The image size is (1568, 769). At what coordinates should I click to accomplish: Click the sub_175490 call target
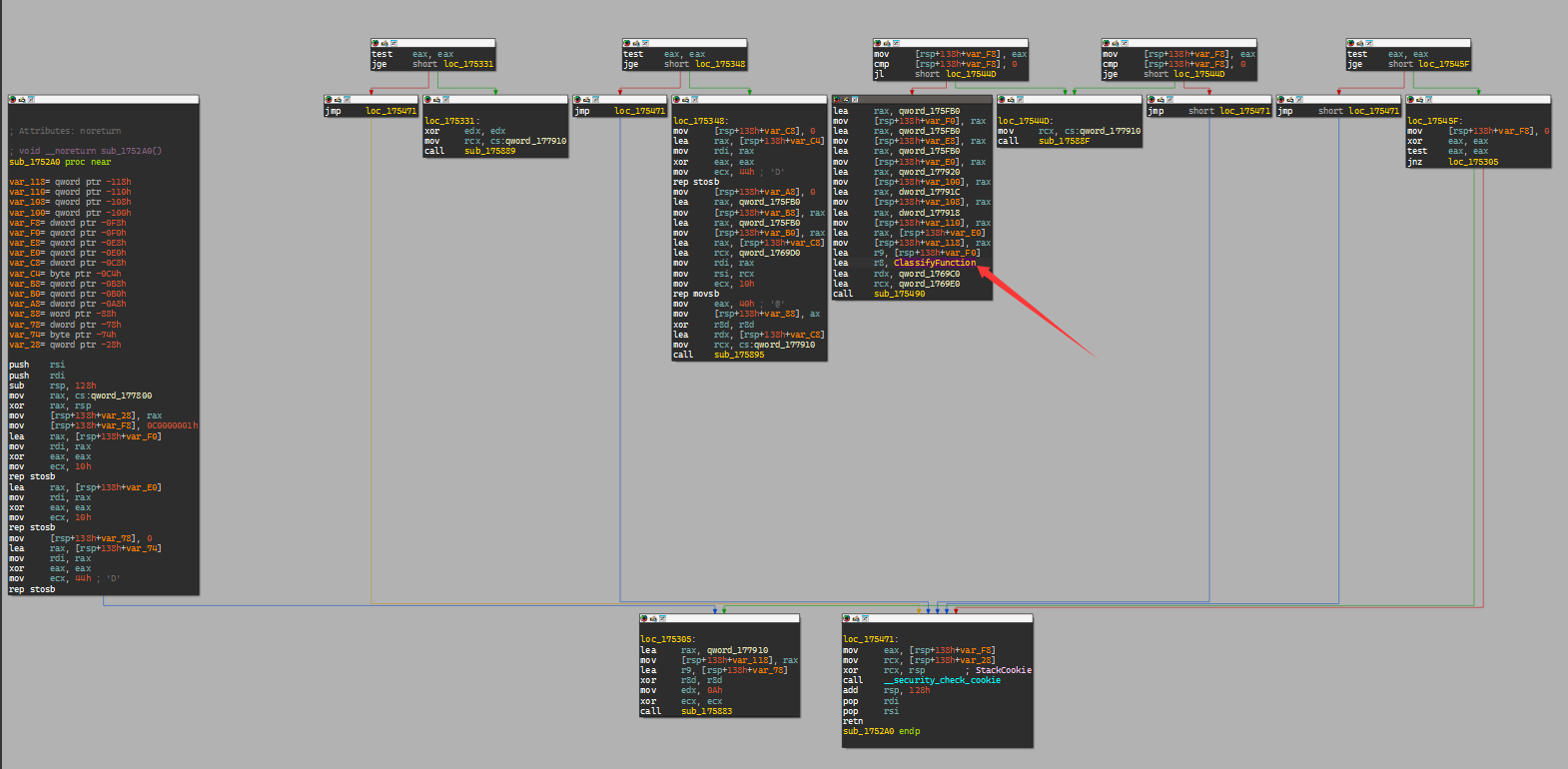pyautogui.click(x=899, y=295)
